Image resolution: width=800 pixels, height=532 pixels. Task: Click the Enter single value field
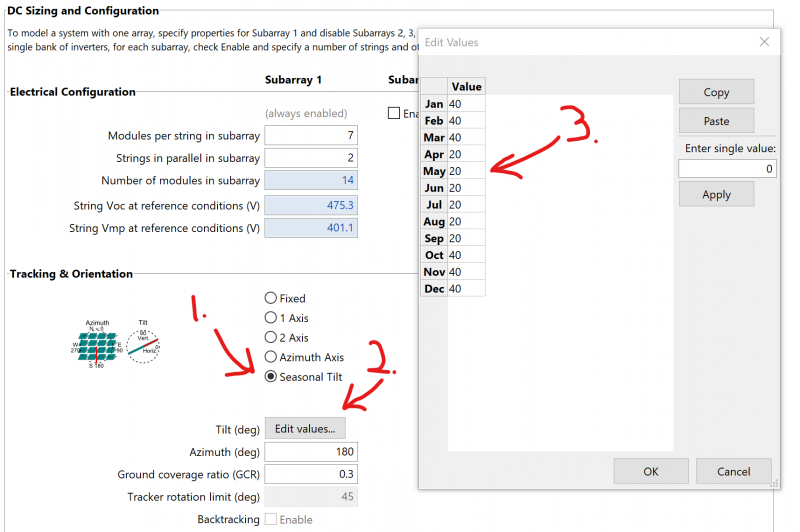(x=727, y=169)
